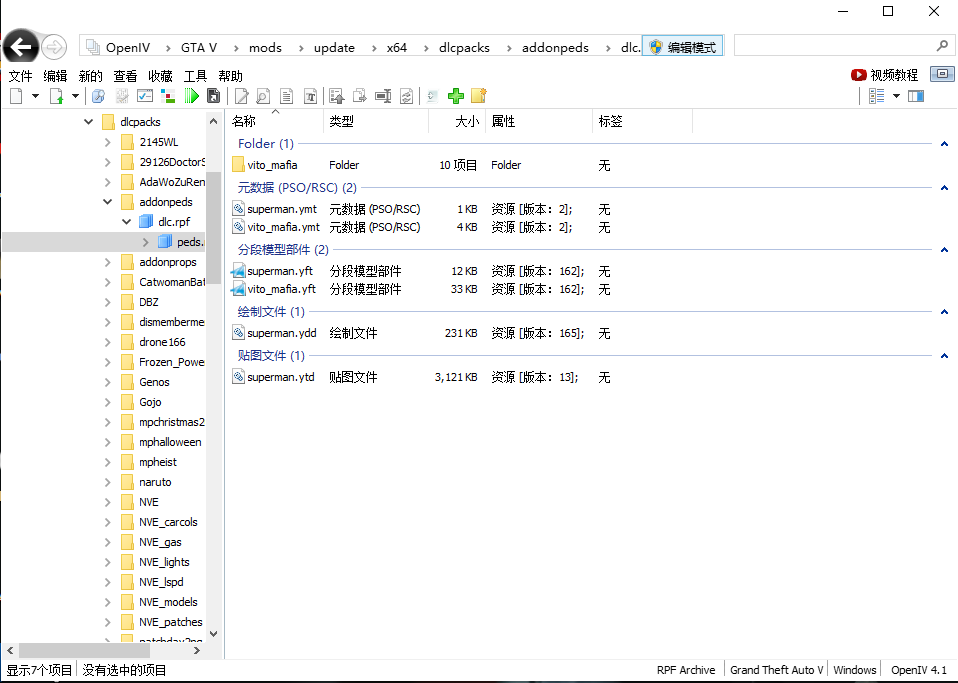958x683 pixels.
Task: Click the blue search-in-archive toolbar icon
Action: click(98, 96)
